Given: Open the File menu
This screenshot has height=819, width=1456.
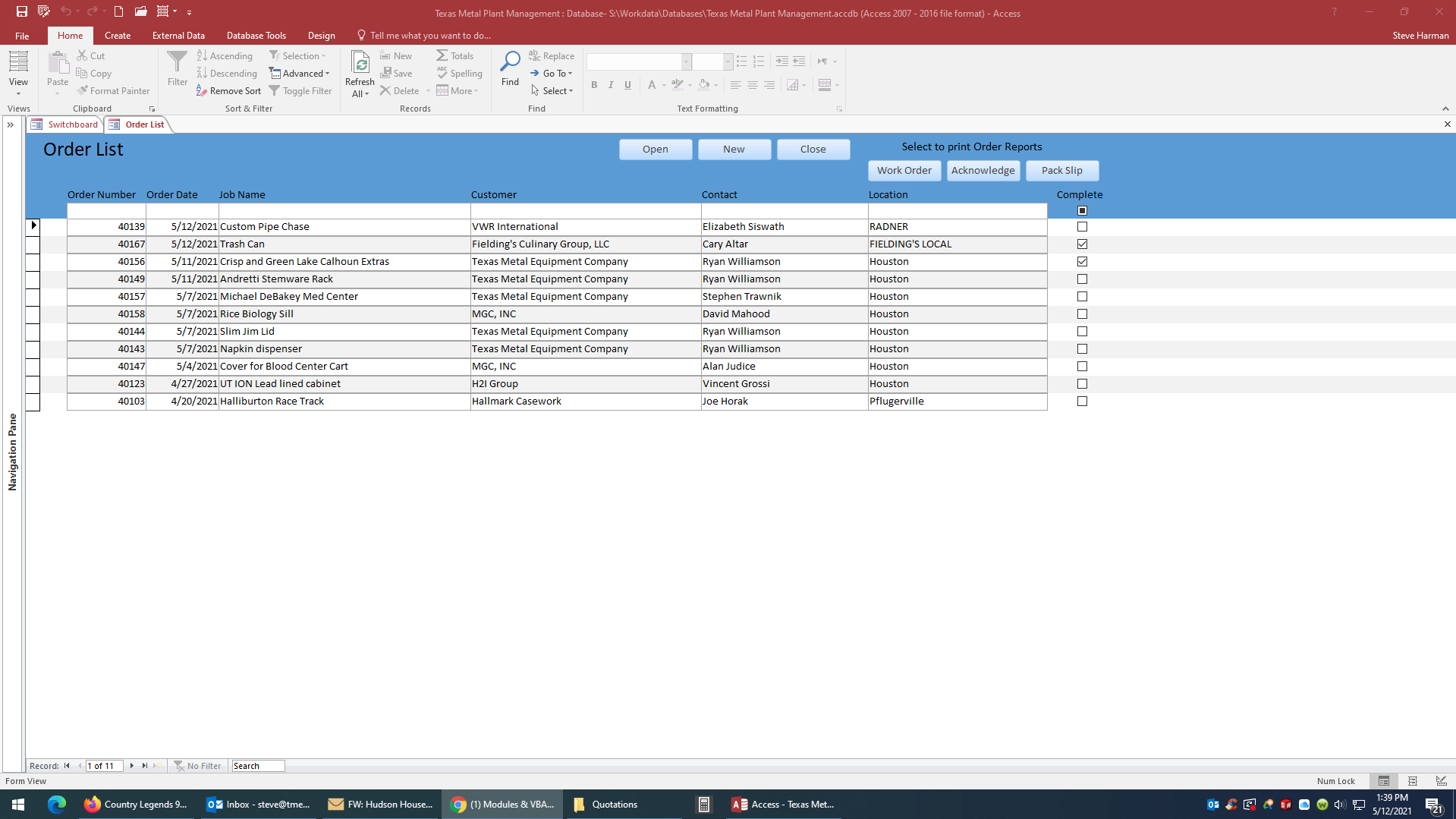Looking at the screenshot, I should tap(22, 36).
